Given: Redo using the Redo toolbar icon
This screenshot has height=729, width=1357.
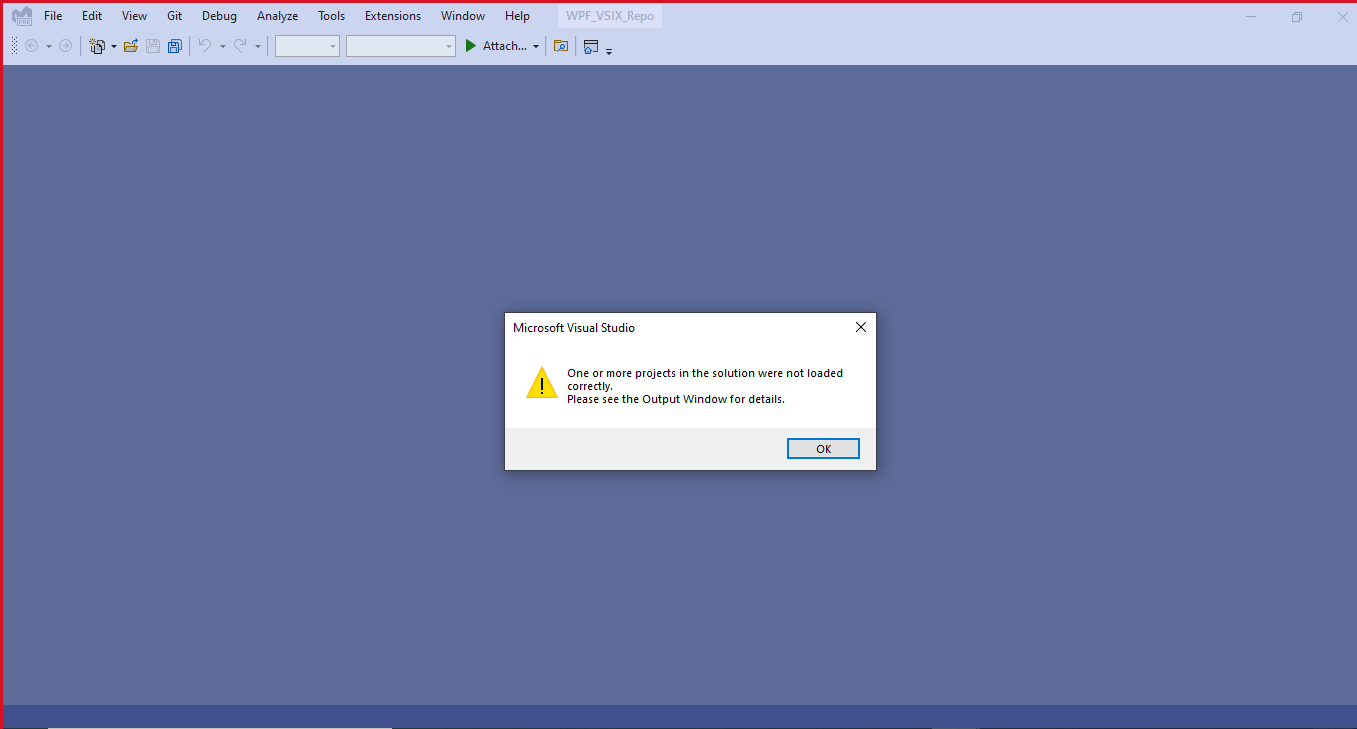Looking at the screenshot, I should (241, 45).
